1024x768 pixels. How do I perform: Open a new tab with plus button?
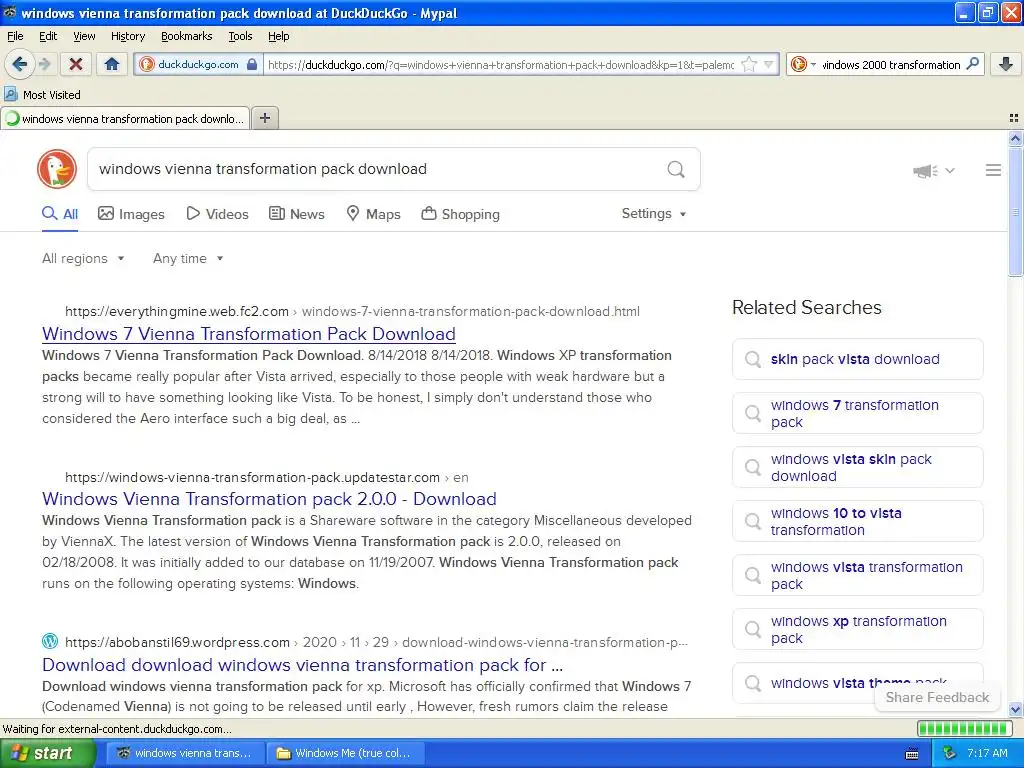264,118
